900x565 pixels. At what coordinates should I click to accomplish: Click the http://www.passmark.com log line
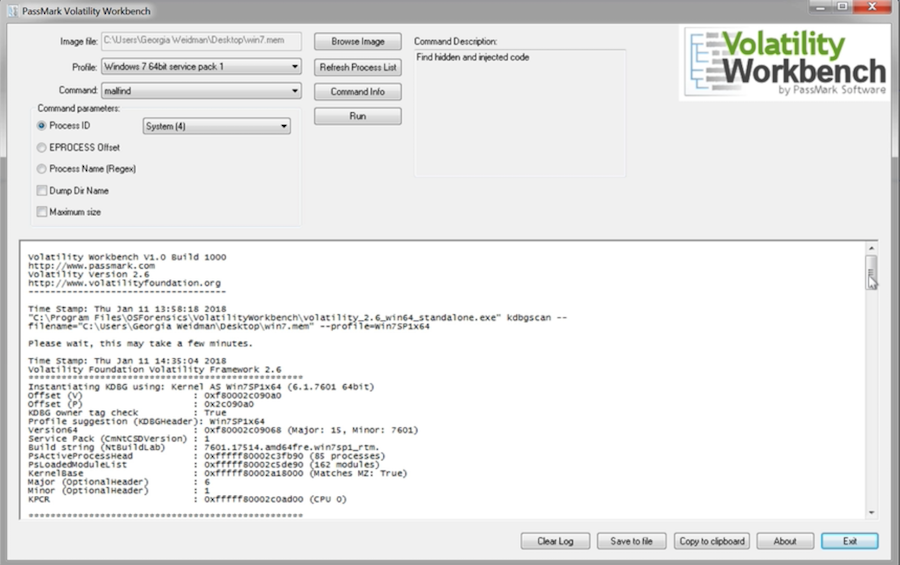coord(91,266)
